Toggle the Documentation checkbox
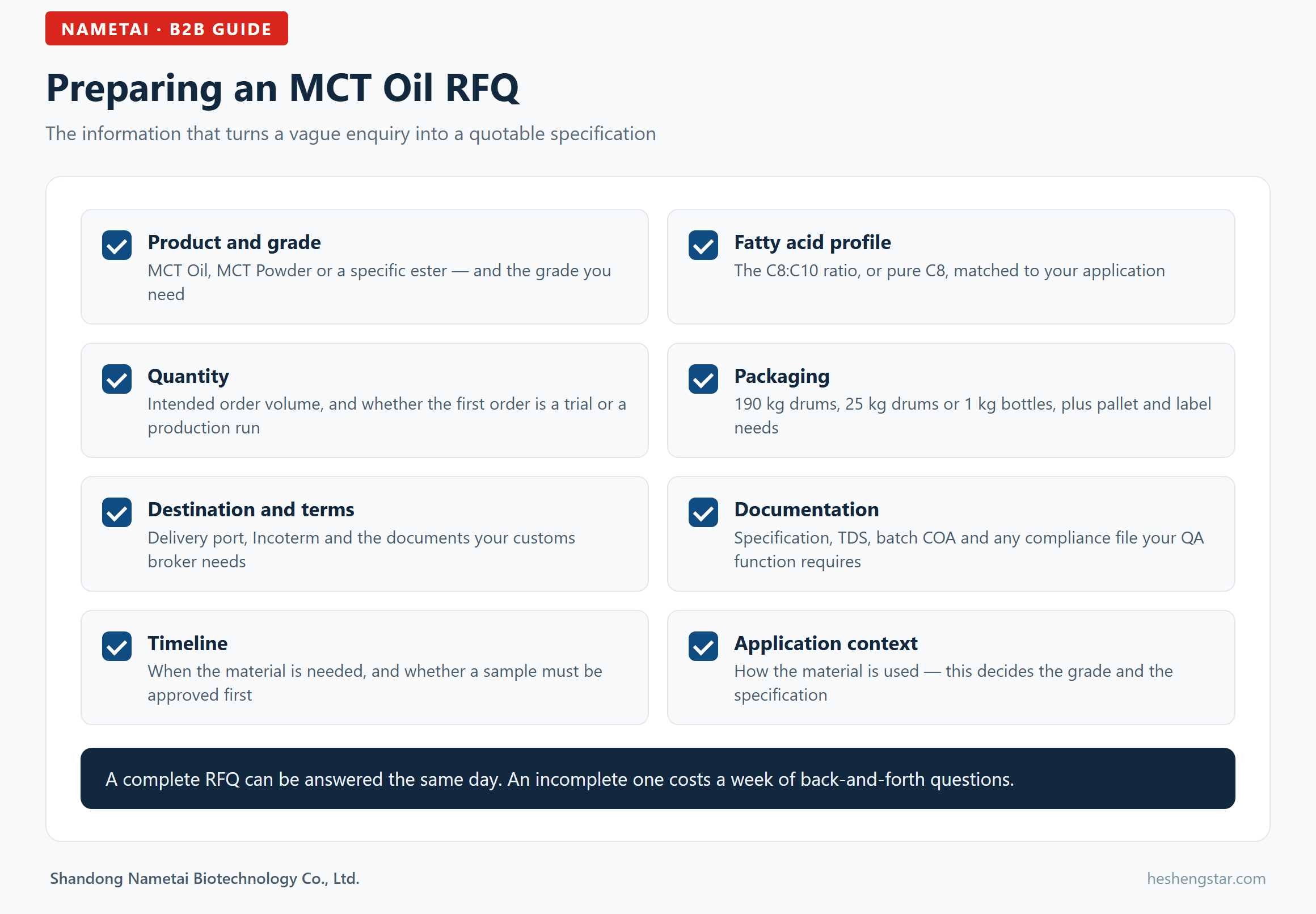 click(x=703, y=512)
